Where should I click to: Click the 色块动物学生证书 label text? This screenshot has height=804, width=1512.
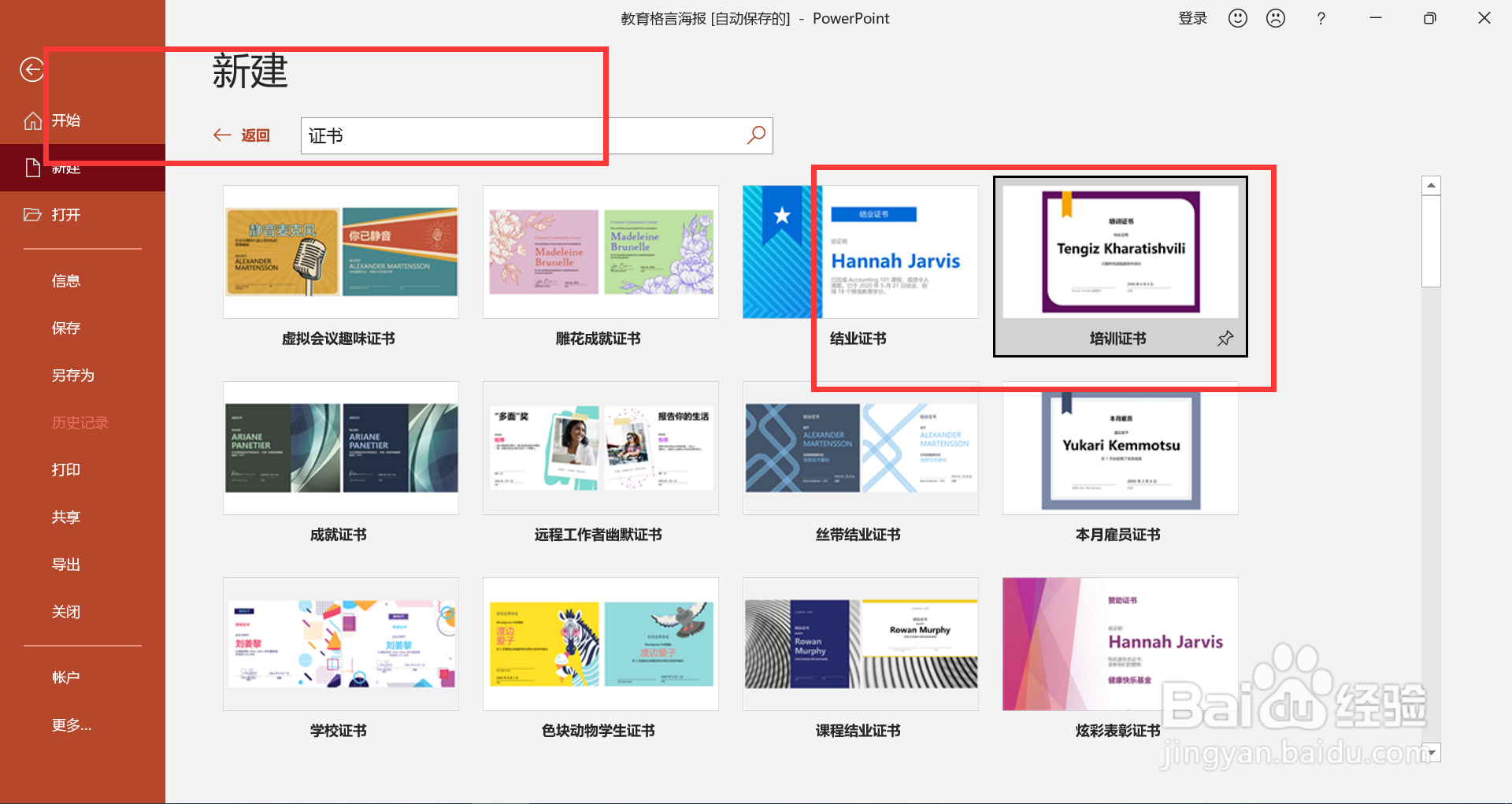598,731
